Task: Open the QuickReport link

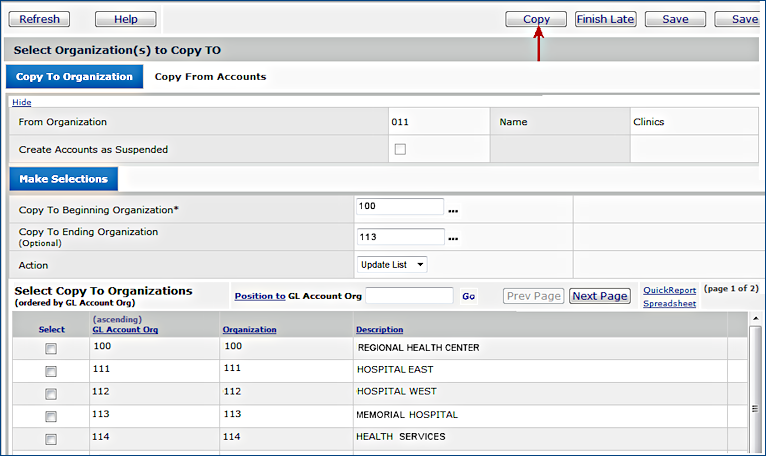Action: (669, 290)
